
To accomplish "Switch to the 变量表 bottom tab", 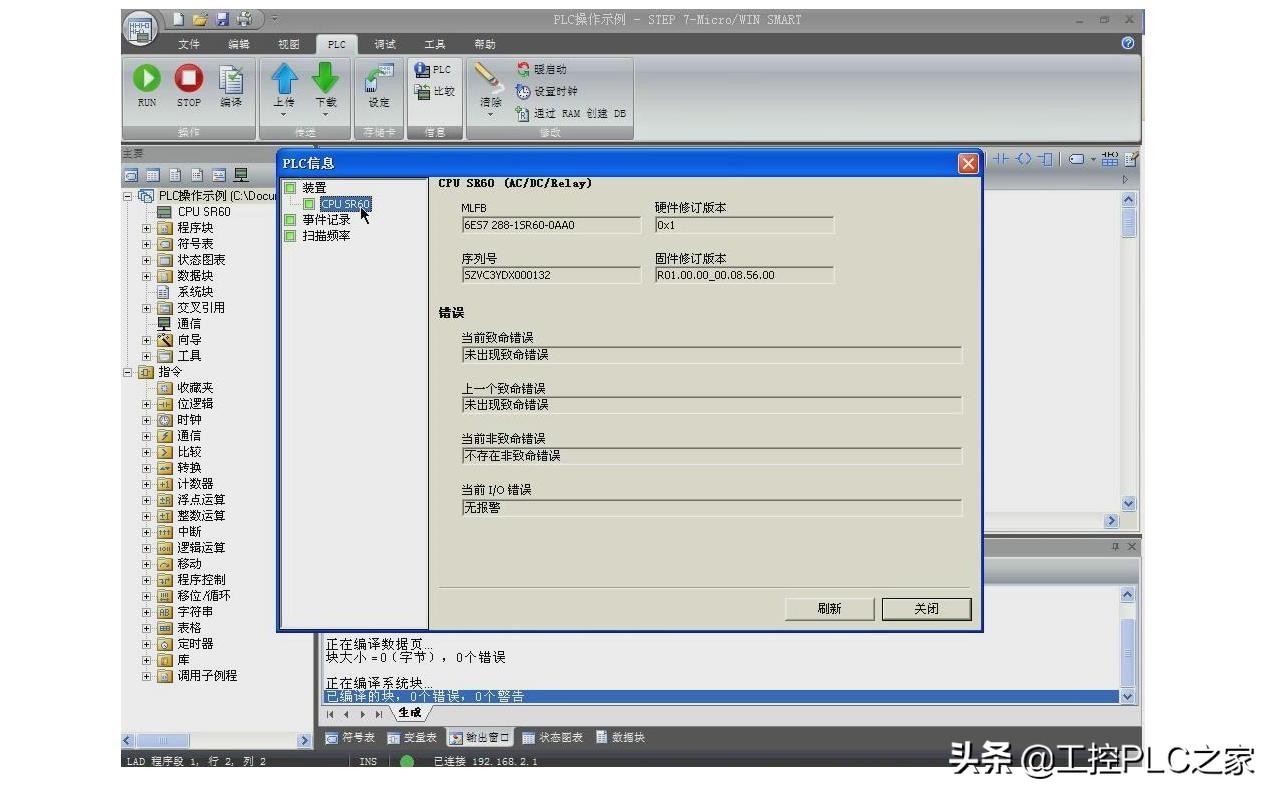I will click(412, 738).
